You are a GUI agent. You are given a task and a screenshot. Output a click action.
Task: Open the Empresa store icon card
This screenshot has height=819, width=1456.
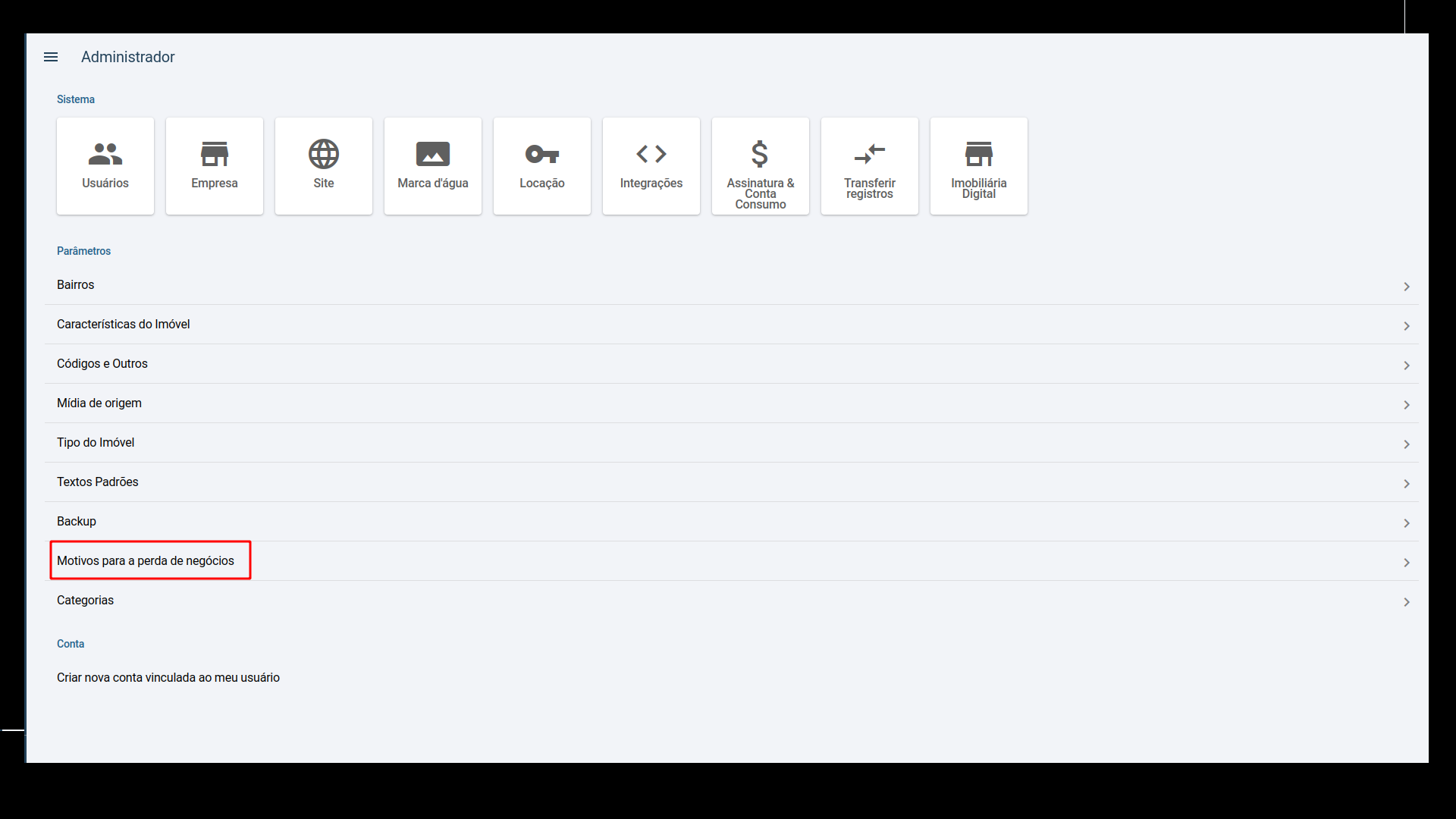215,166
